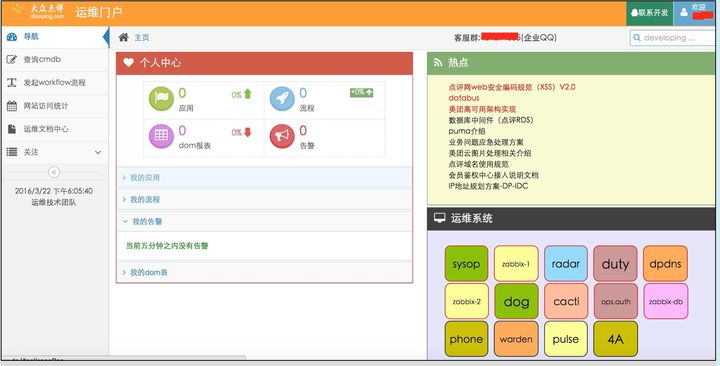Click the blue rocket 流程 icon
Viewport: 720px width, 366px height.
click(282, 99)
